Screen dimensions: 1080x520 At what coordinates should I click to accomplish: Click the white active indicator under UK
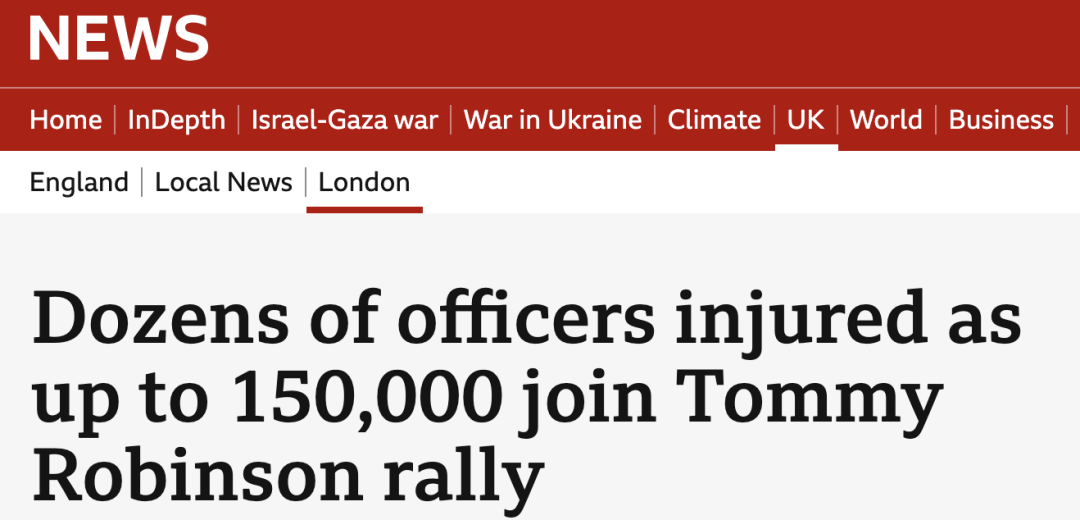click(x=806, y=147)
